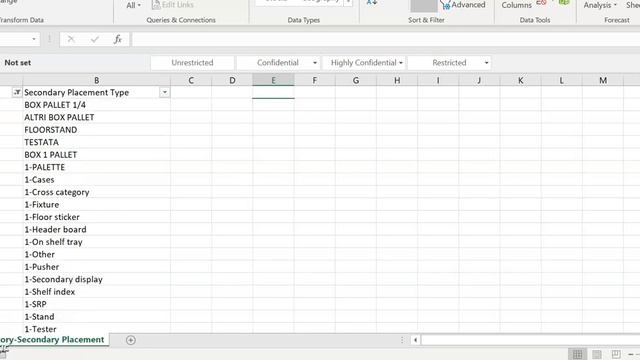640x360 pixels.
Task: Select column L header
Action: tap(562, 80)
